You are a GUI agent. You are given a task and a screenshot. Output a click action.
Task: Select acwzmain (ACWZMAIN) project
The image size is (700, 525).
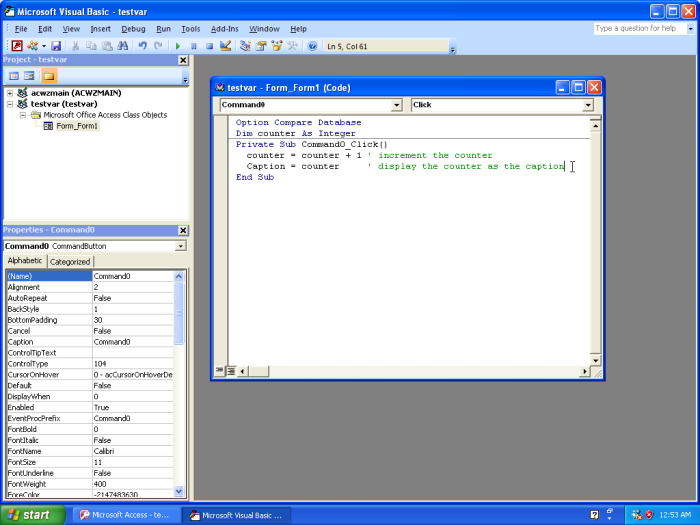click(76, 93)
